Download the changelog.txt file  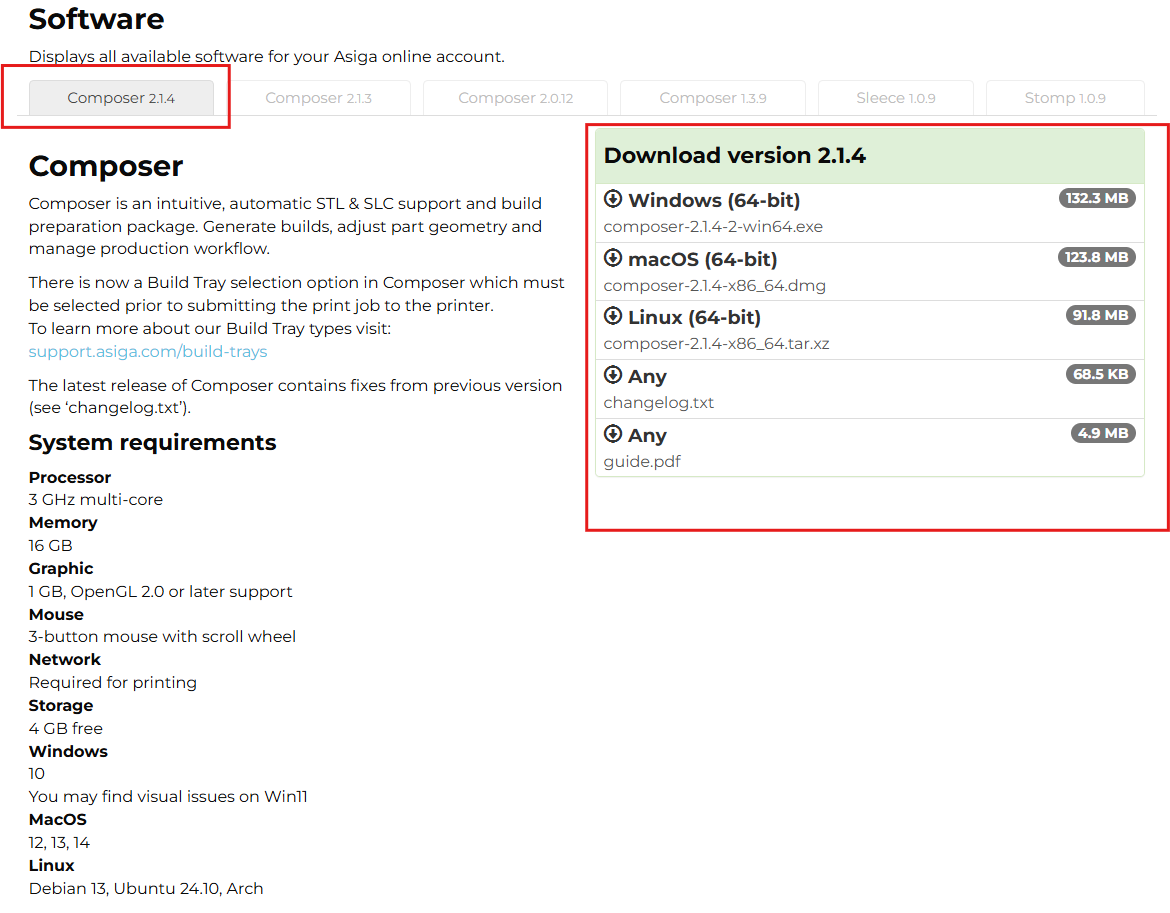click(658, 403)
